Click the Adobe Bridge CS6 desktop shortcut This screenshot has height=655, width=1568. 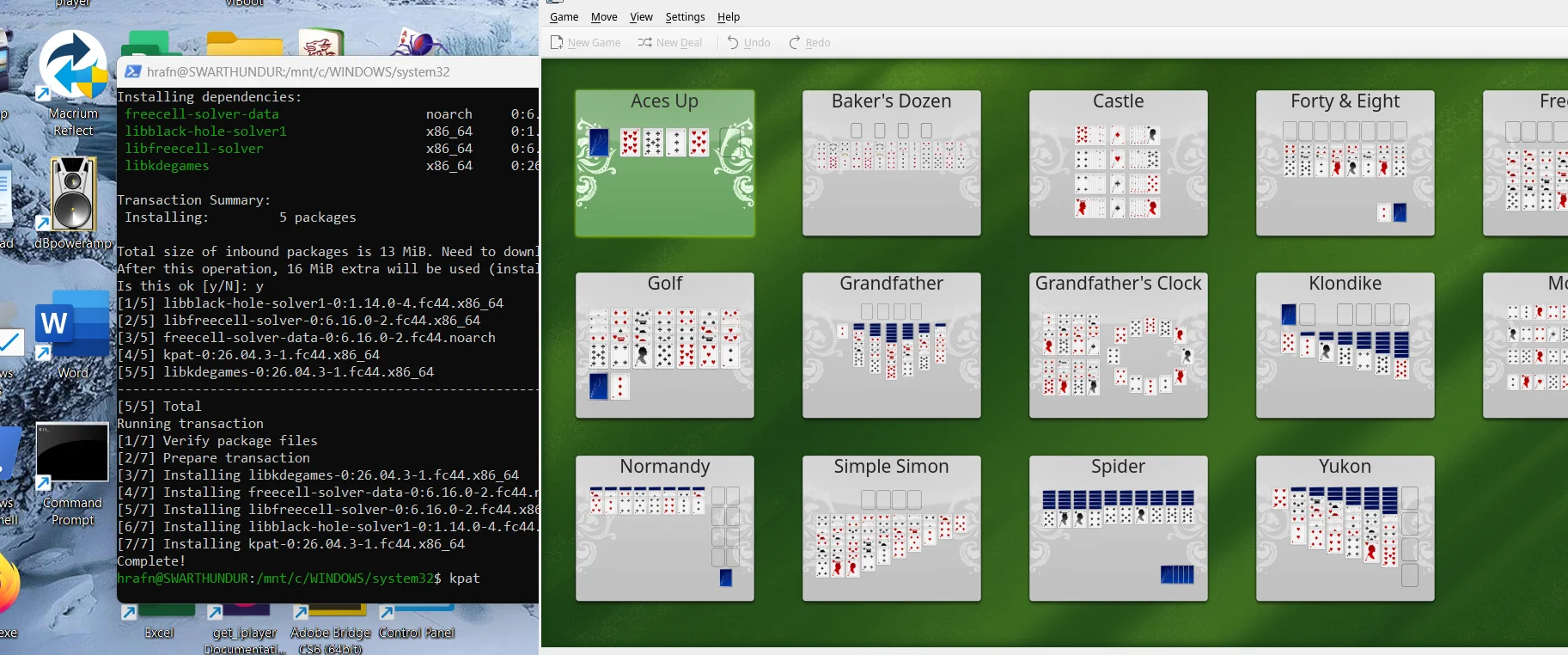(x=331, y=630)
